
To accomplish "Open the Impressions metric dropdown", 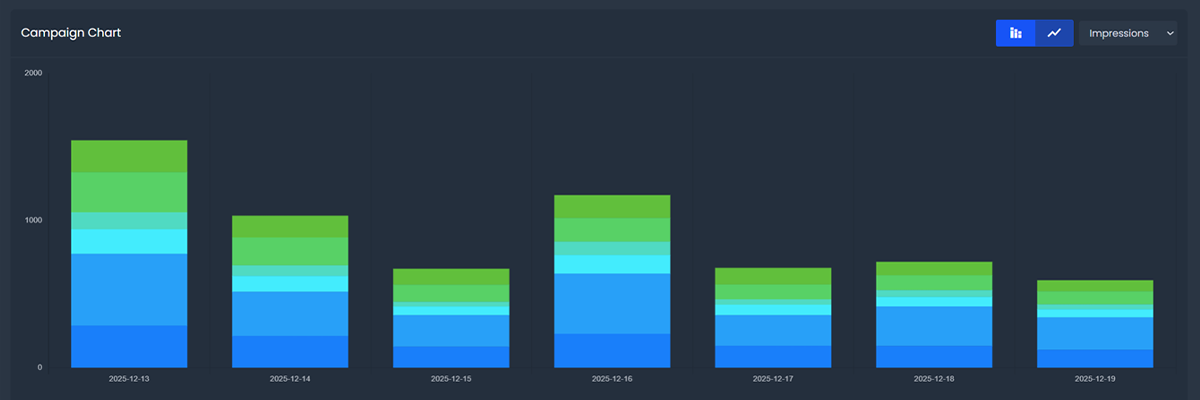I will point(1127,33).
